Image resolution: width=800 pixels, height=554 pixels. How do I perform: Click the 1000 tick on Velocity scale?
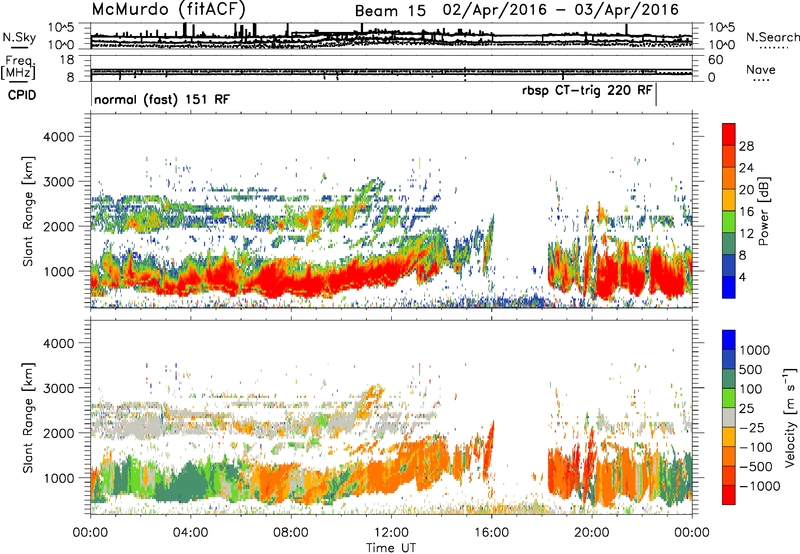(x=755, y=350)
